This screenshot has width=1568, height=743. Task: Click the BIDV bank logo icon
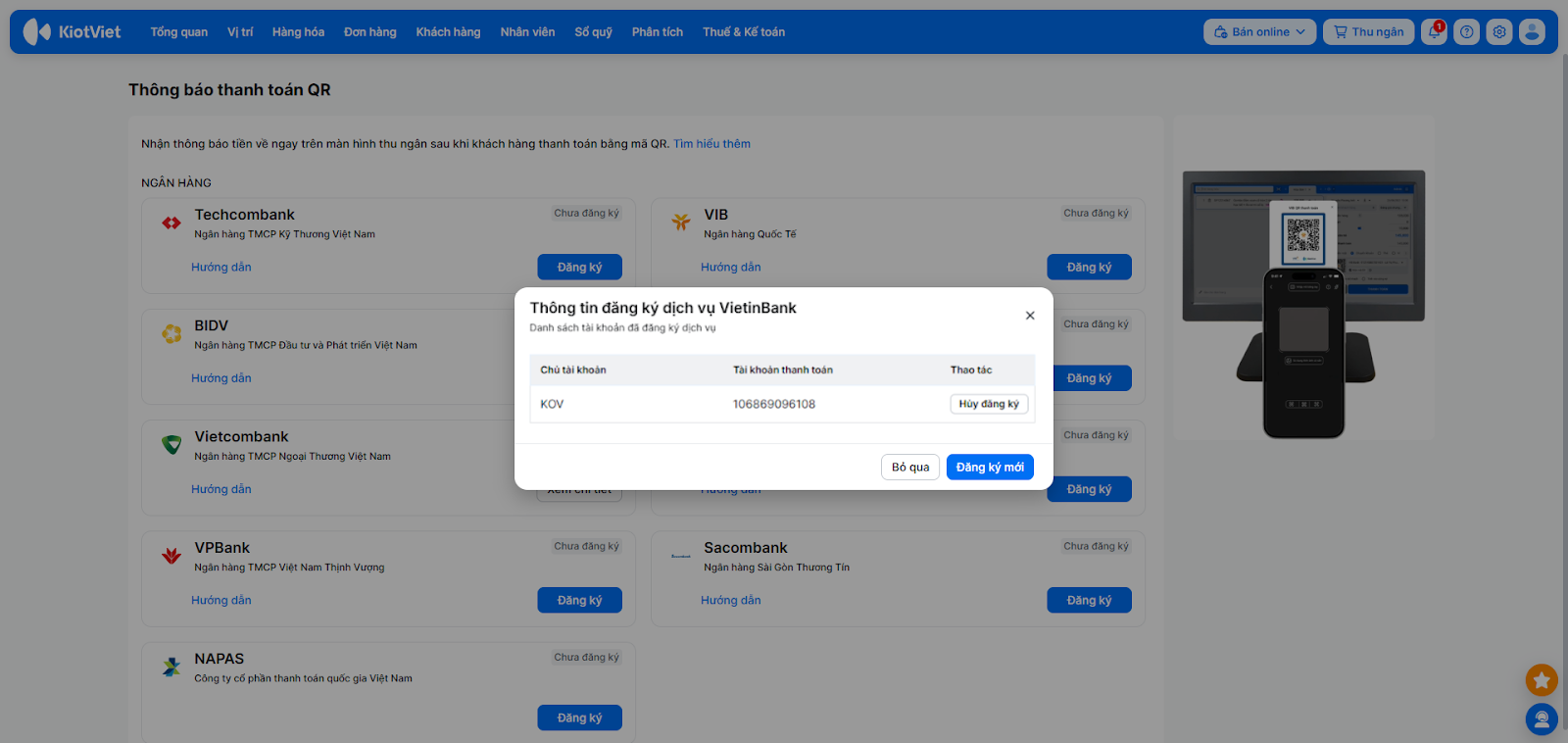171,334
